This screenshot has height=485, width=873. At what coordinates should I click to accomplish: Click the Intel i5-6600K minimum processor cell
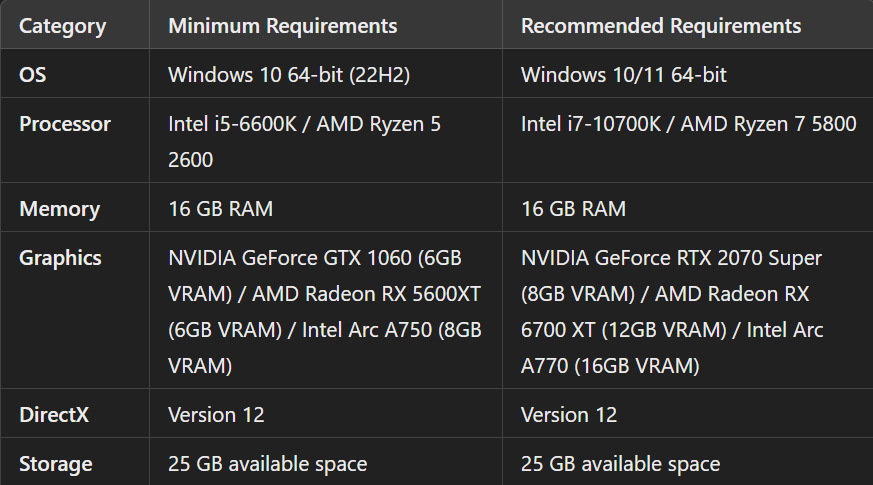coord(304,141)
